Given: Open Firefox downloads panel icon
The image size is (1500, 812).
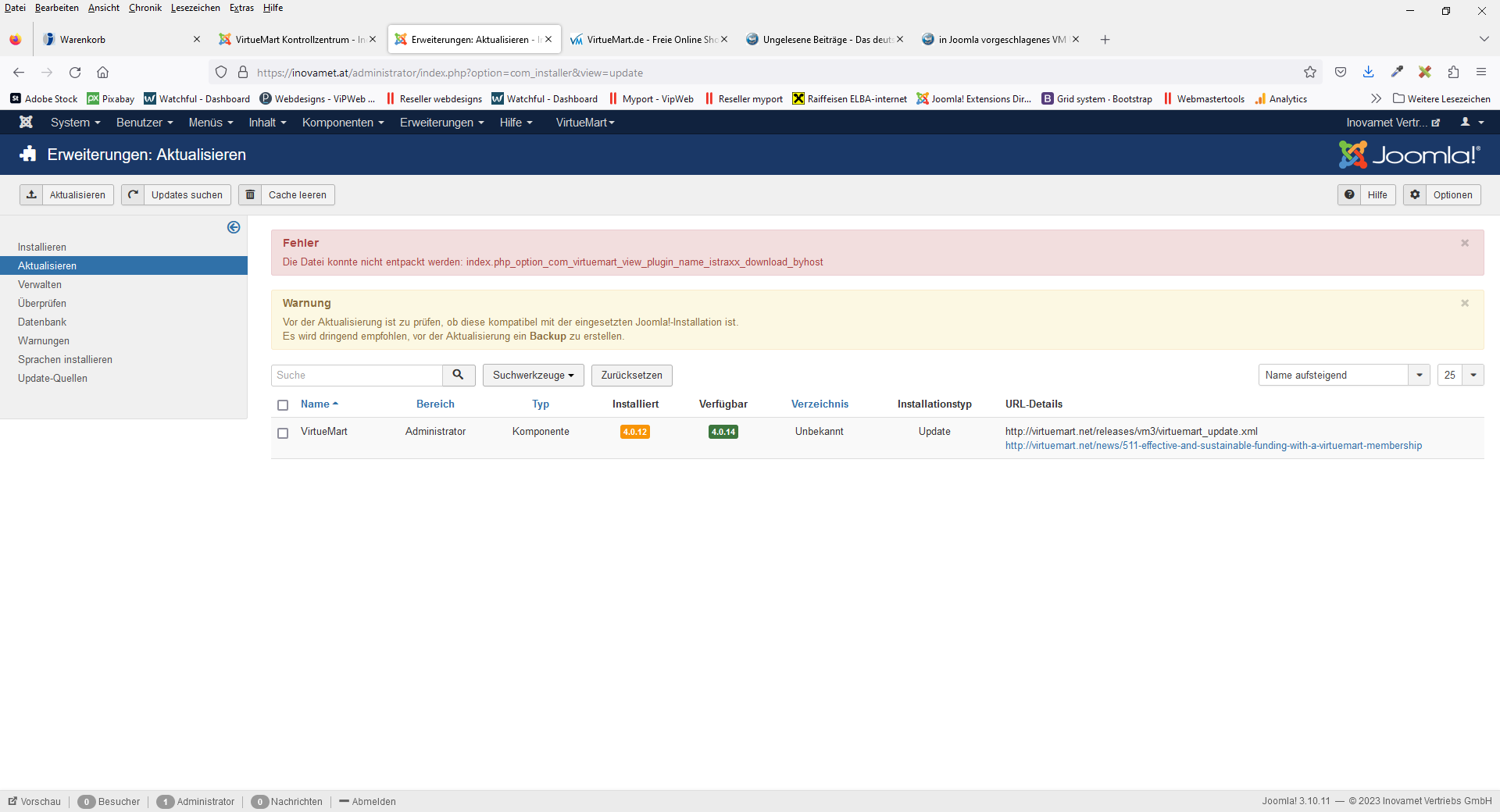Looking at the screenshot, I should [x=1369, y=73].
